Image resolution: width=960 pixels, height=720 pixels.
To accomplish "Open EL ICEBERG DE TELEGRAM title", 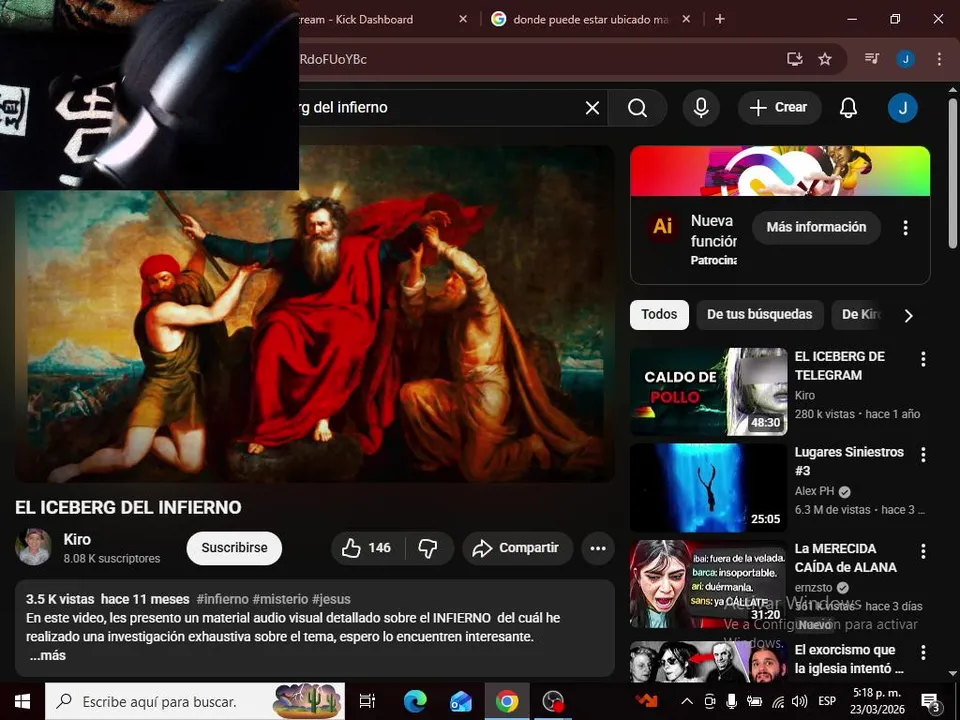I will click(x=839, y=366).
